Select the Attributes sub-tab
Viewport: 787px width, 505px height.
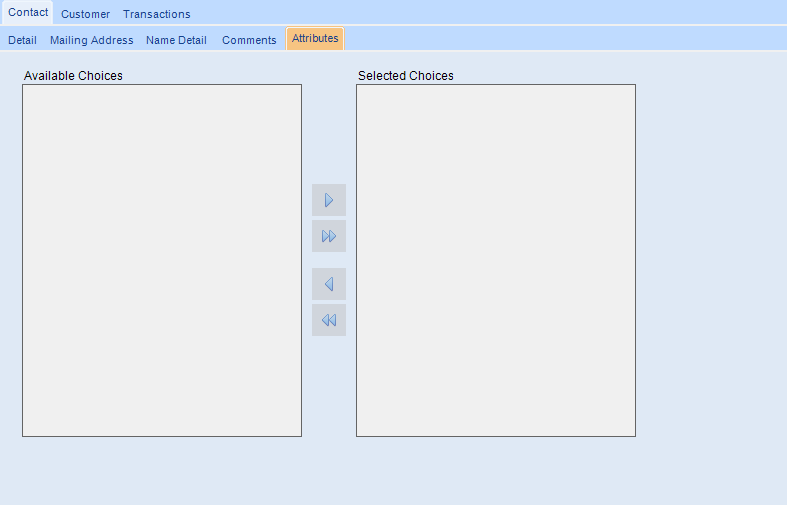[315, 39]
